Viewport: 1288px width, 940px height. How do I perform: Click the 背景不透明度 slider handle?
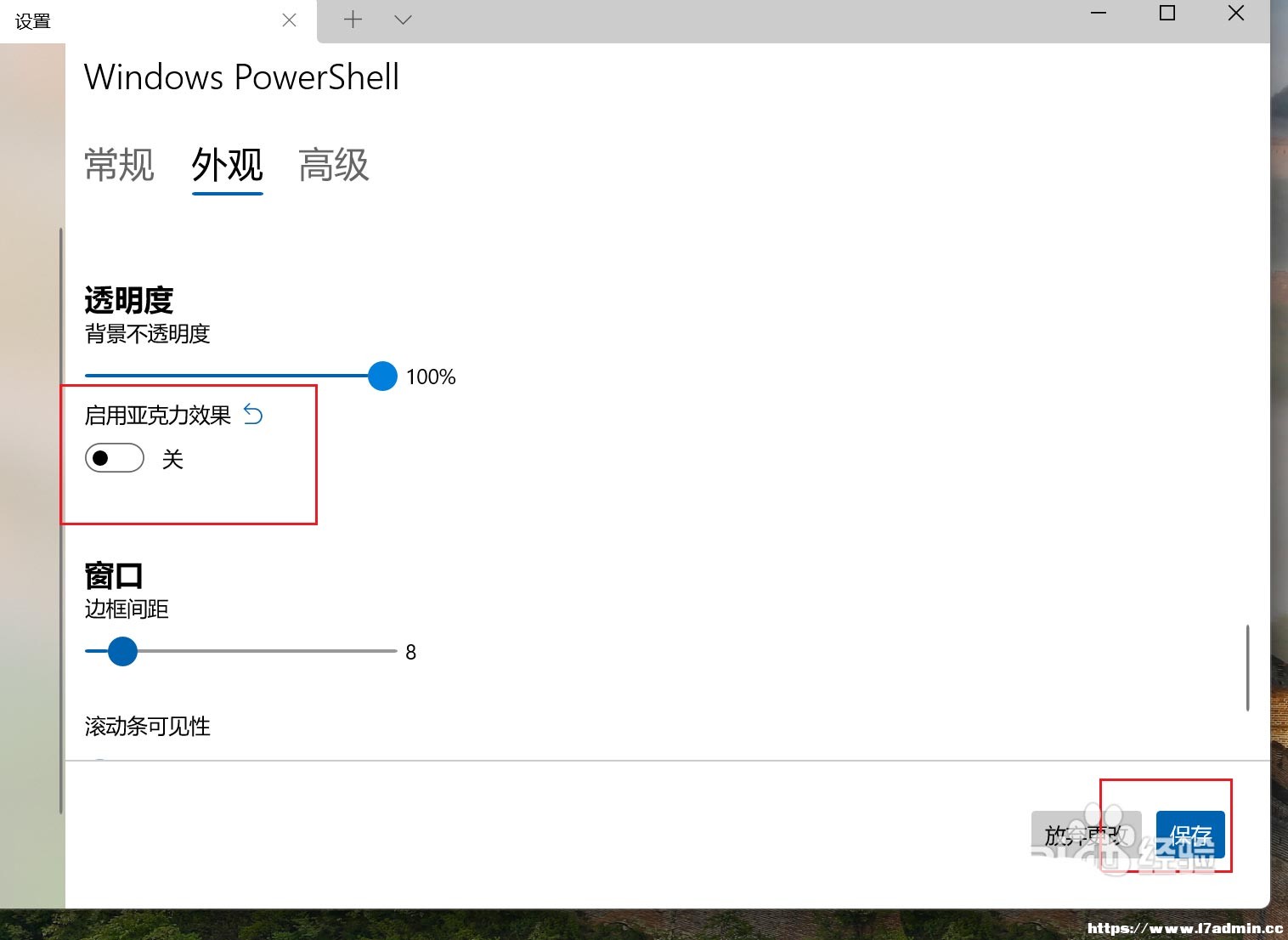point(382,376)
